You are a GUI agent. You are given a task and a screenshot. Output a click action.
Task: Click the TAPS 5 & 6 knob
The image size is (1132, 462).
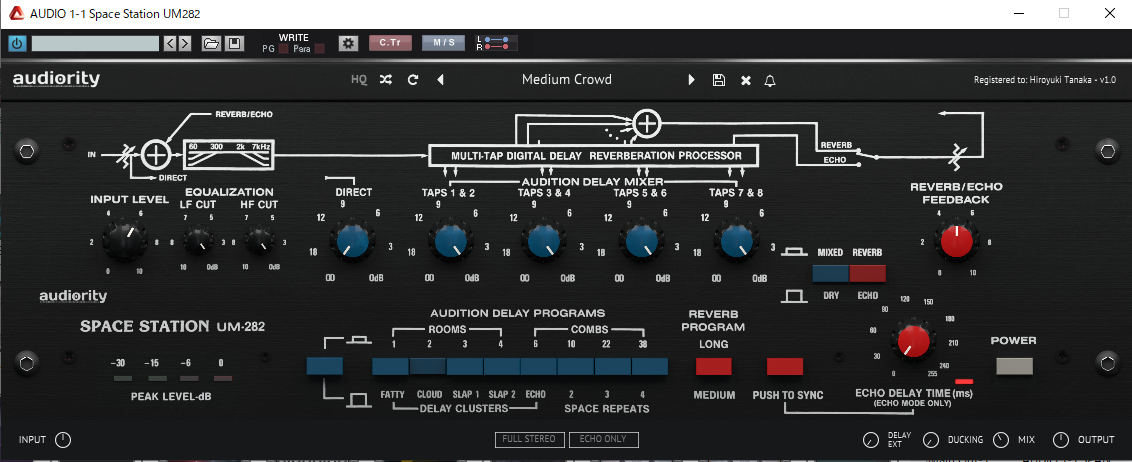640,243
